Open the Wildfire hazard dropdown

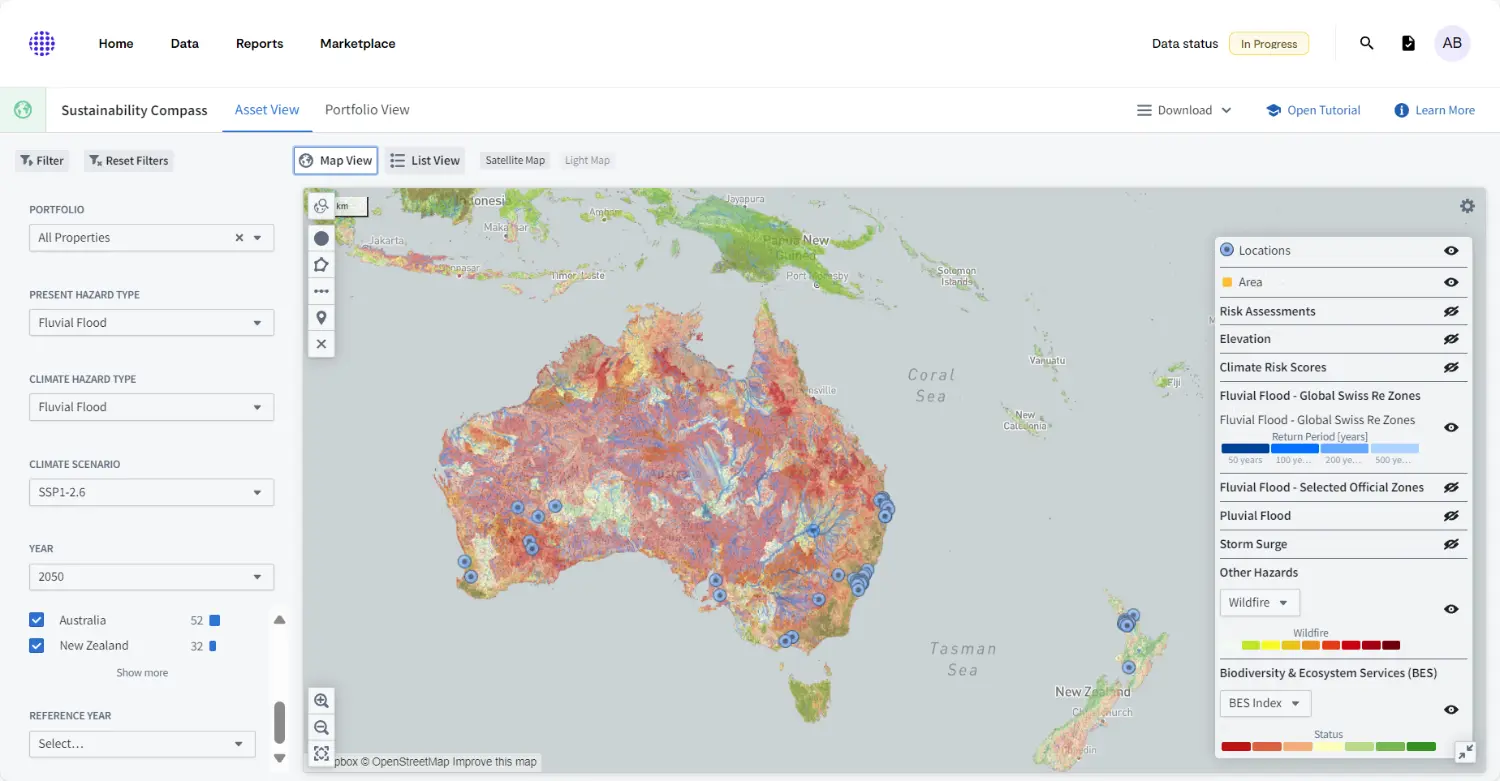tap(1259, 602)
